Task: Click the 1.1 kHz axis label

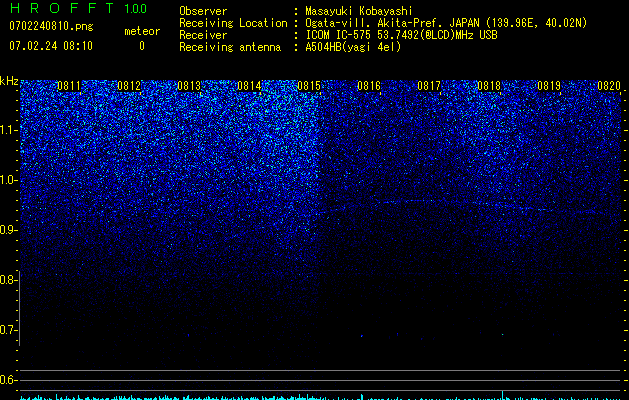Action: [8, 130]
